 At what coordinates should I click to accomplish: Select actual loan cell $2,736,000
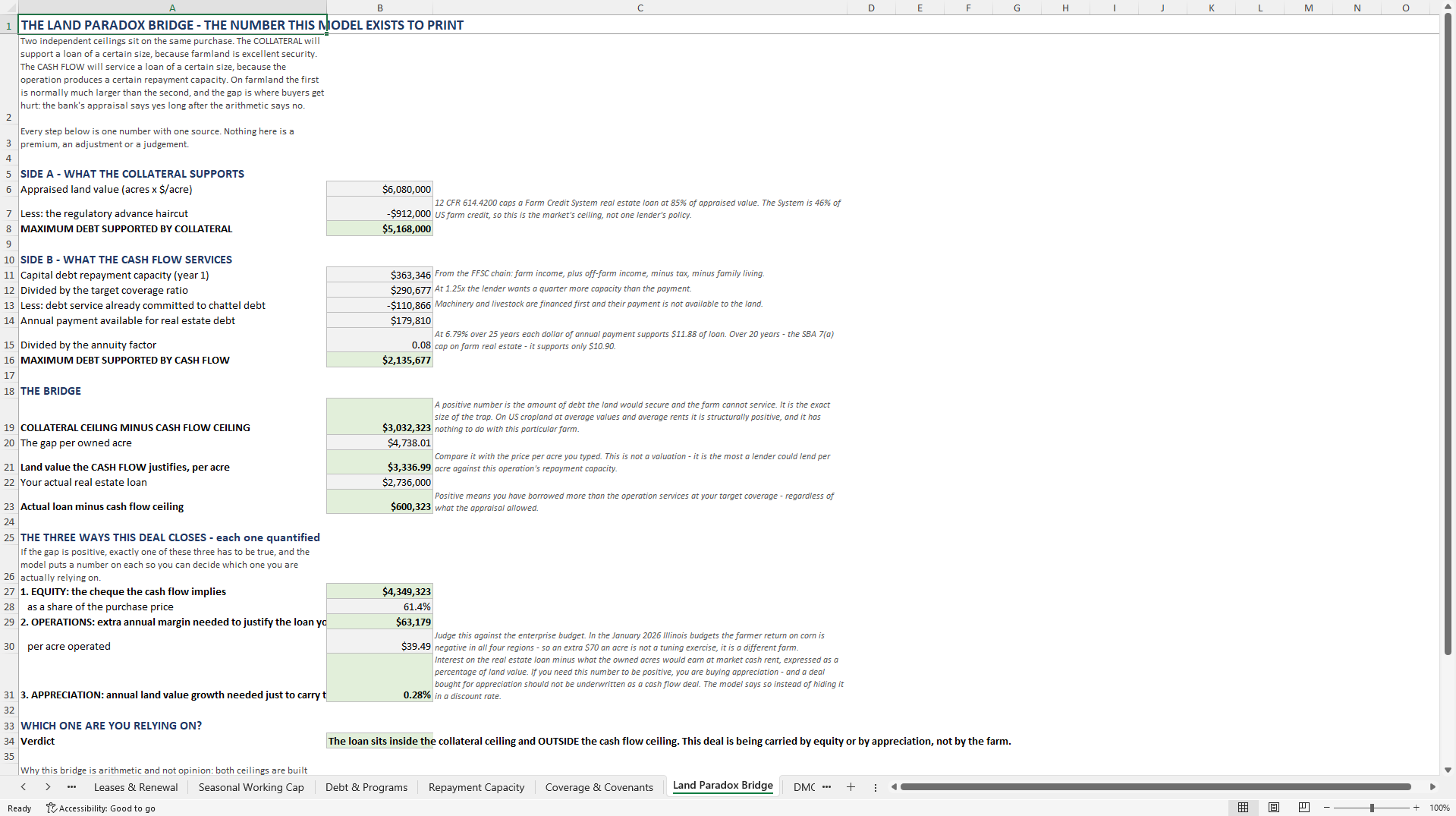pyautogui.click(x=380, y=482)
